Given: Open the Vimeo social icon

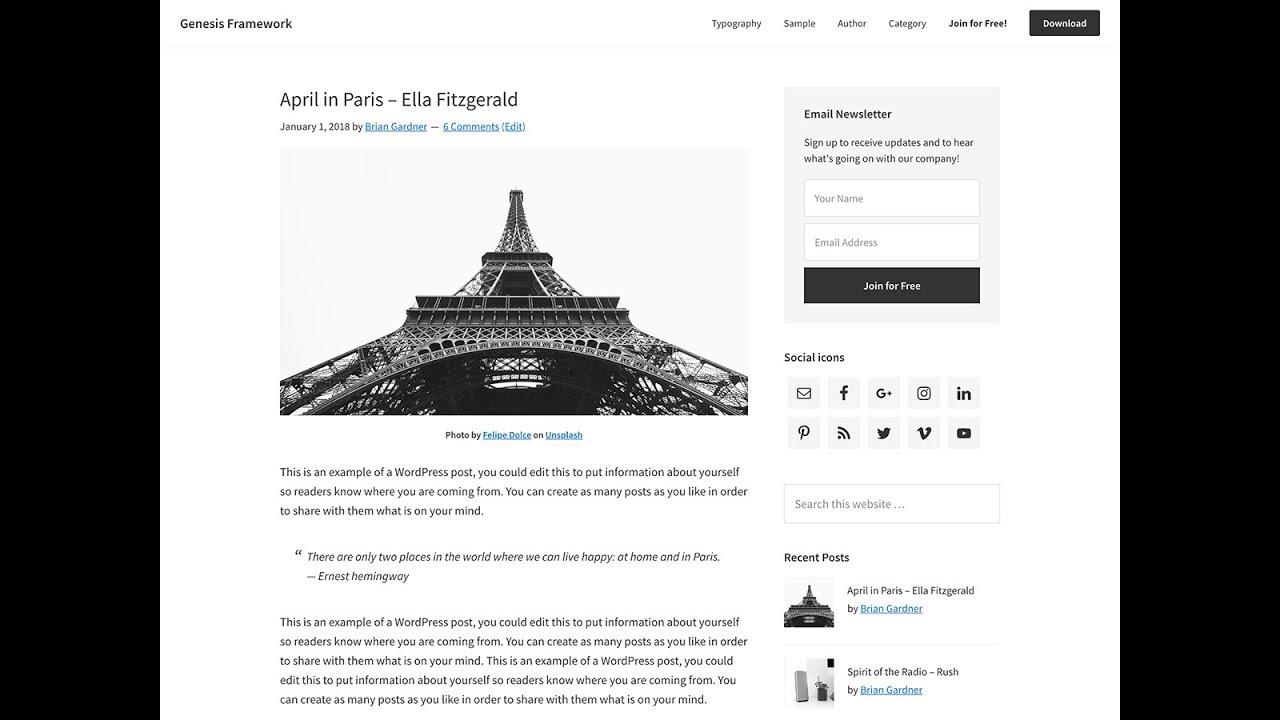Looking at the screenshot, I should (924, 433).
